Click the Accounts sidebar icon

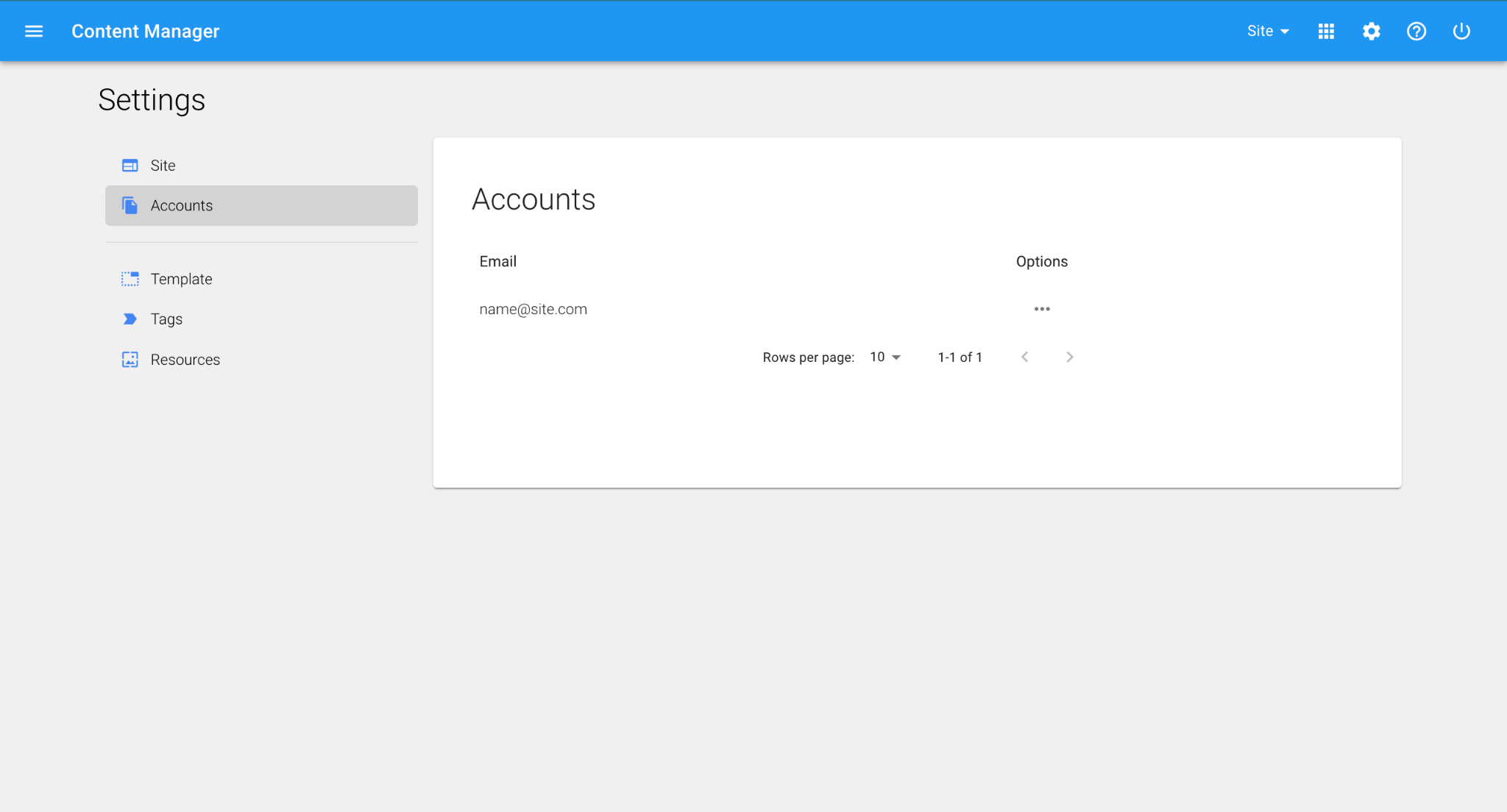[130, 206]
